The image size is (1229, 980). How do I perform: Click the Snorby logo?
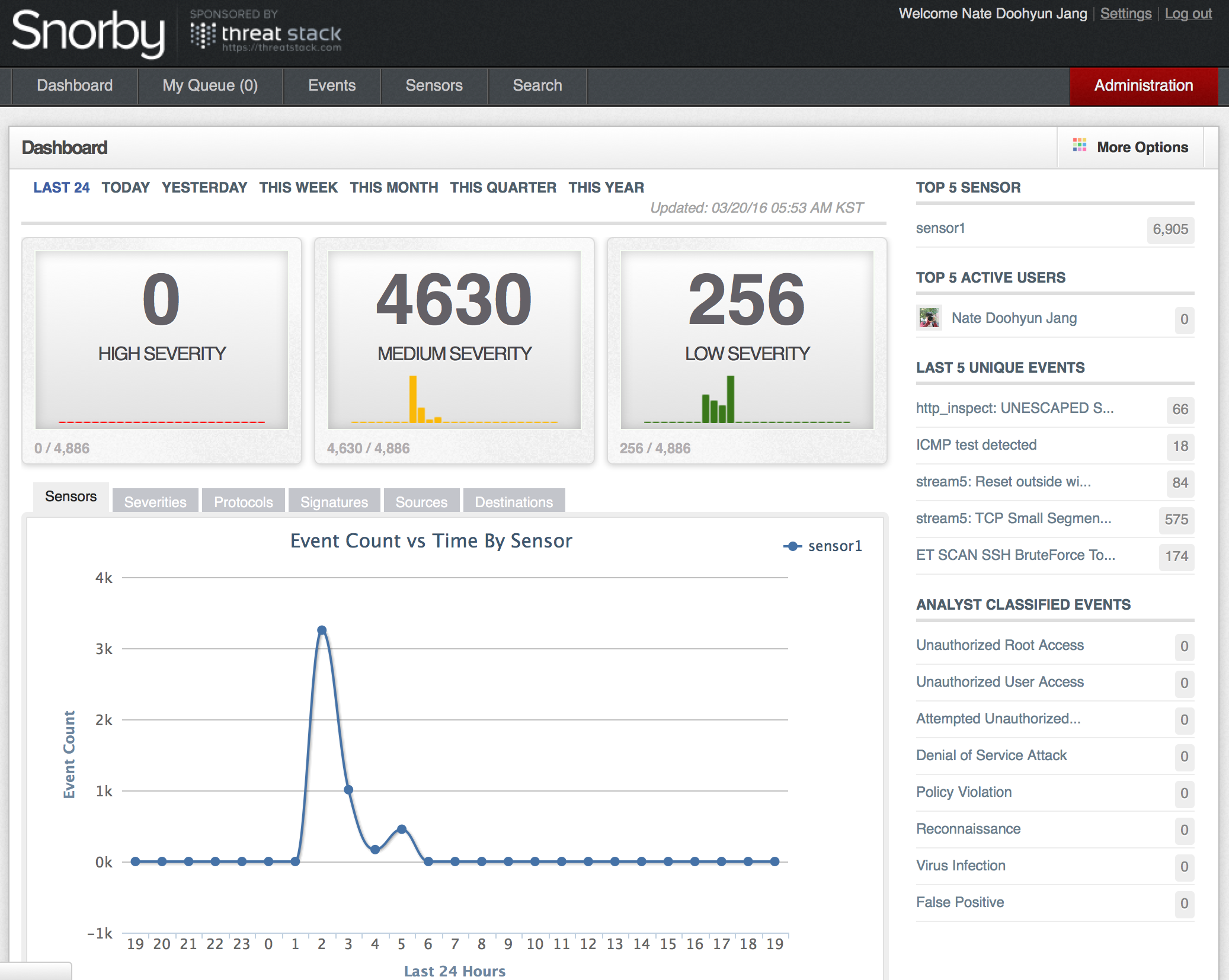click(x=88, y=33)
